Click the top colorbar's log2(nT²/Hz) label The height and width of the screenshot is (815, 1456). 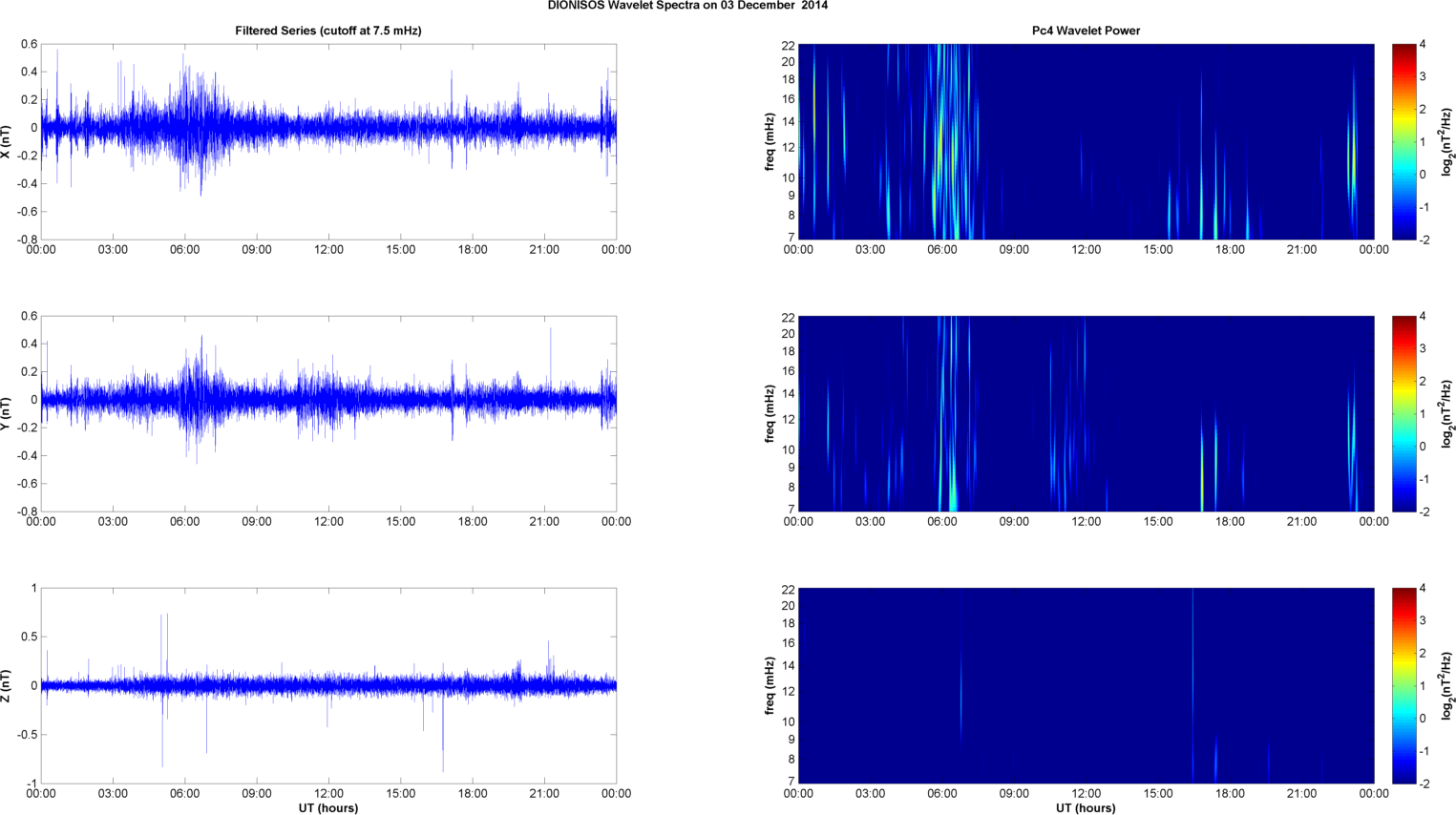click(x=1447, y=141)
